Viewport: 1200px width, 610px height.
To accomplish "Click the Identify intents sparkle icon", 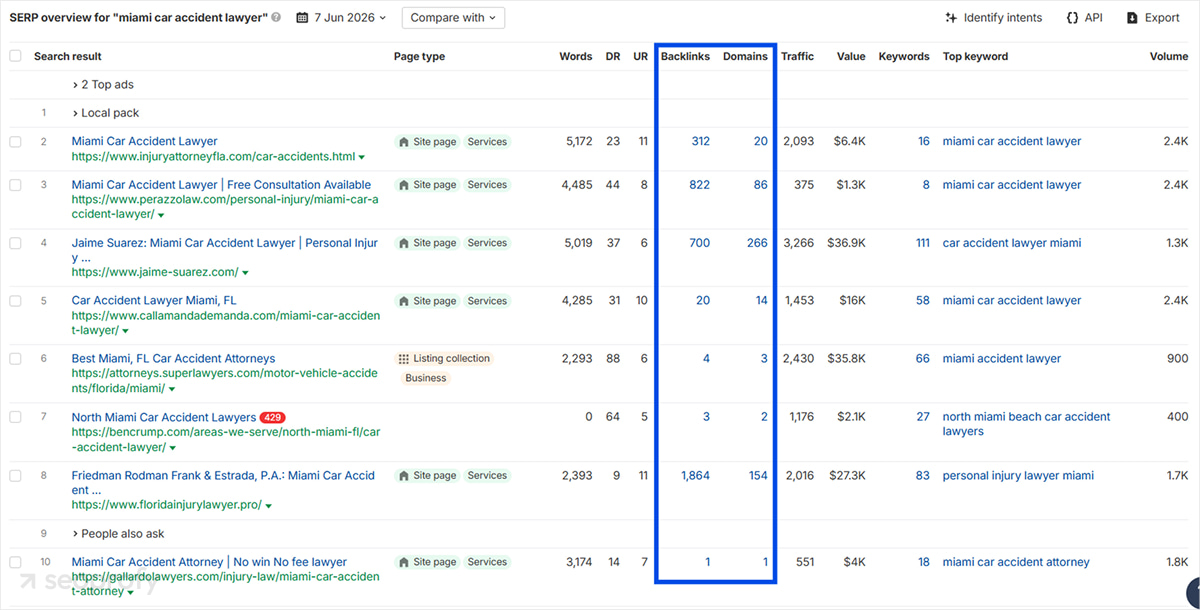I will click(951, 18).
